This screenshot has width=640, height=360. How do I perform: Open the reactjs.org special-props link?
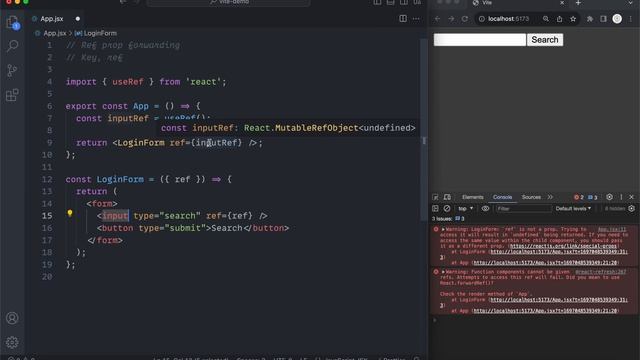pyautogui.click(x=563, y=246)
